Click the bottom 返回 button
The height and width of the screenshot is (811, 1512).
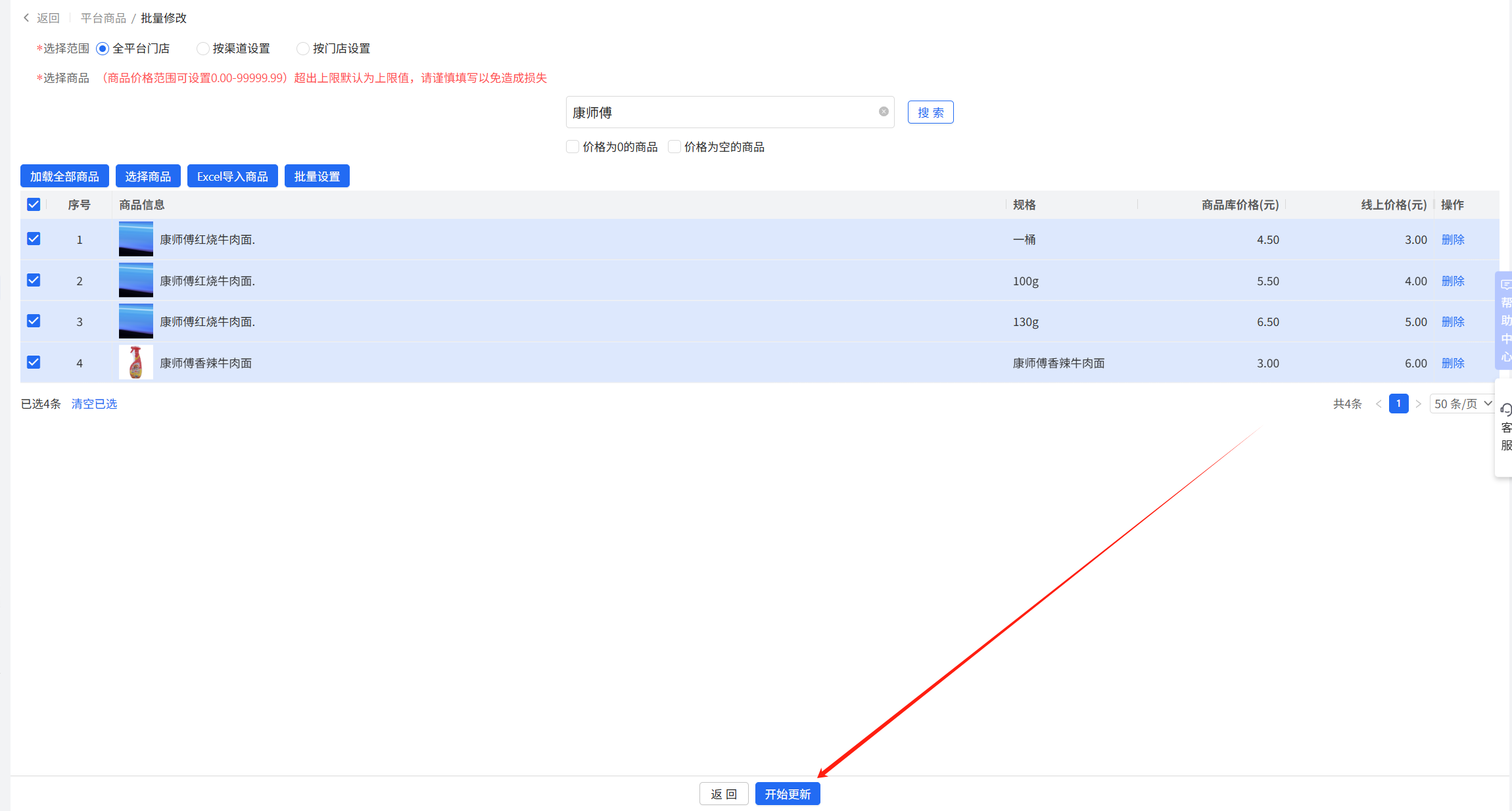[724, 794]
